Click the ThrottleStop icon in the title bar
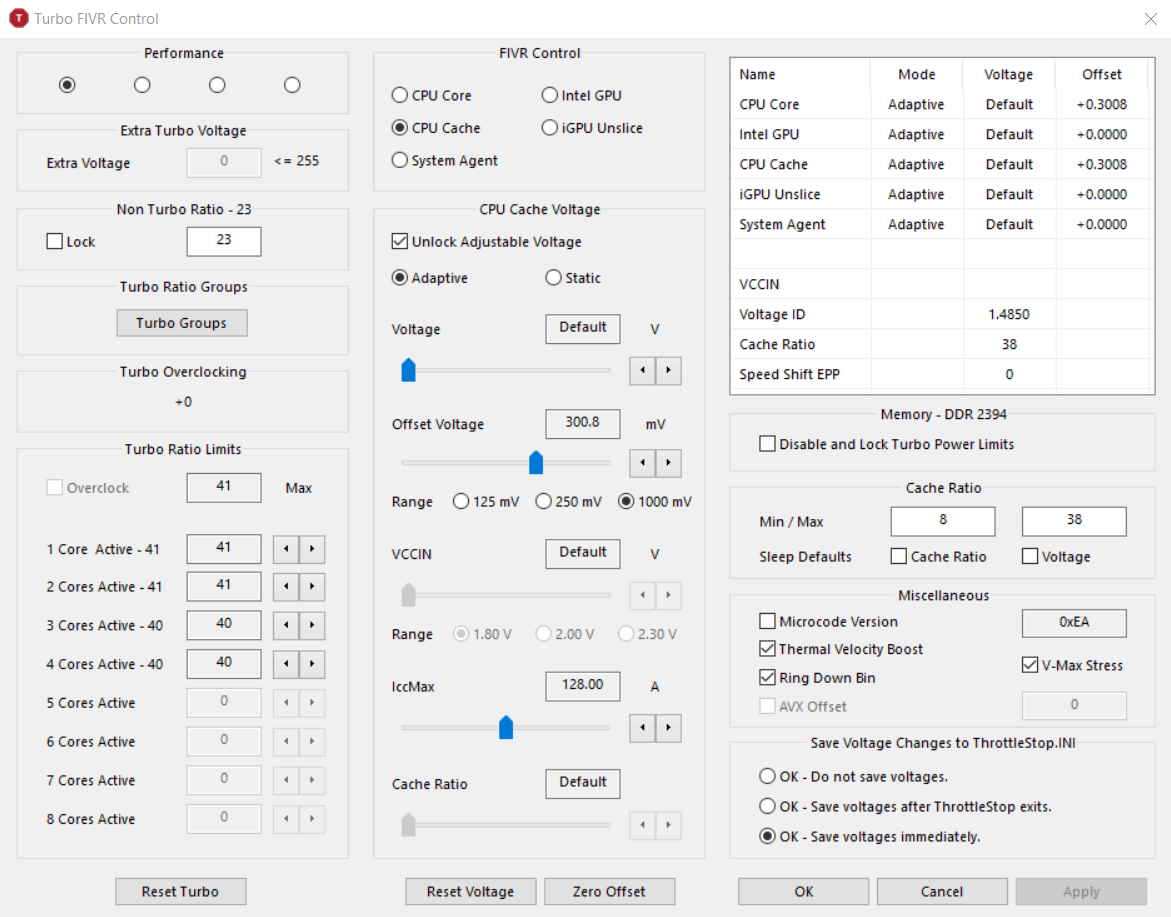Viewport: 1171px width, 917px height. tap(19, 18)
